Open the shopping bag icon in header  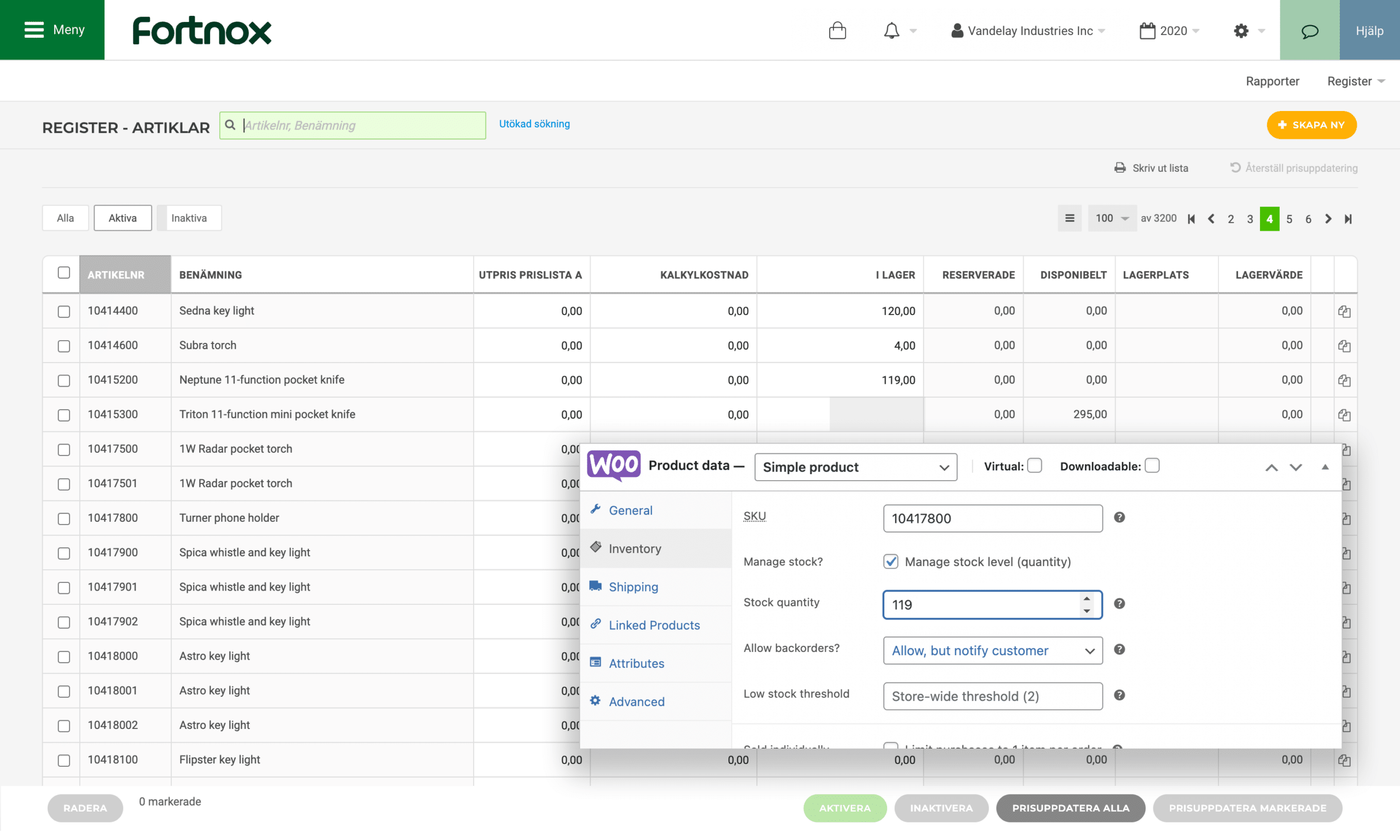pos(837,31)
